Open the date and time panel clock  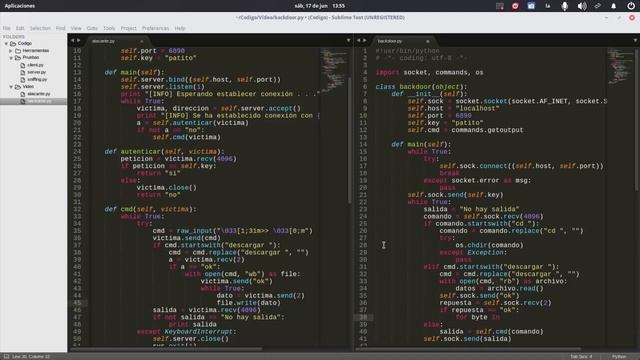point(320,6)
